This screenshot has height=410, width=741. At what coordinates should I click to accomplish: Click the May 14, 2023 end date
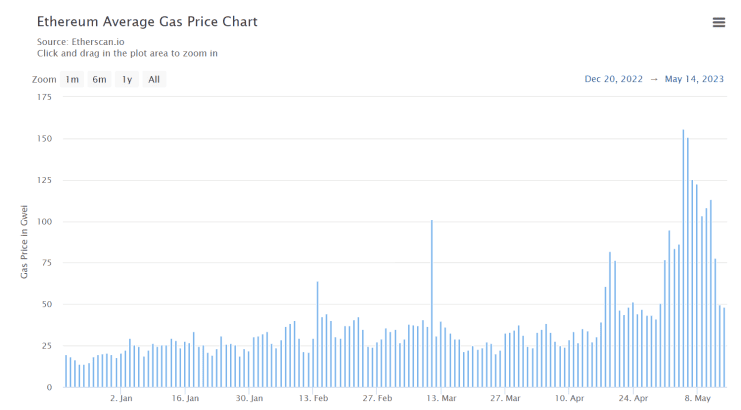(x=694, y=79)
